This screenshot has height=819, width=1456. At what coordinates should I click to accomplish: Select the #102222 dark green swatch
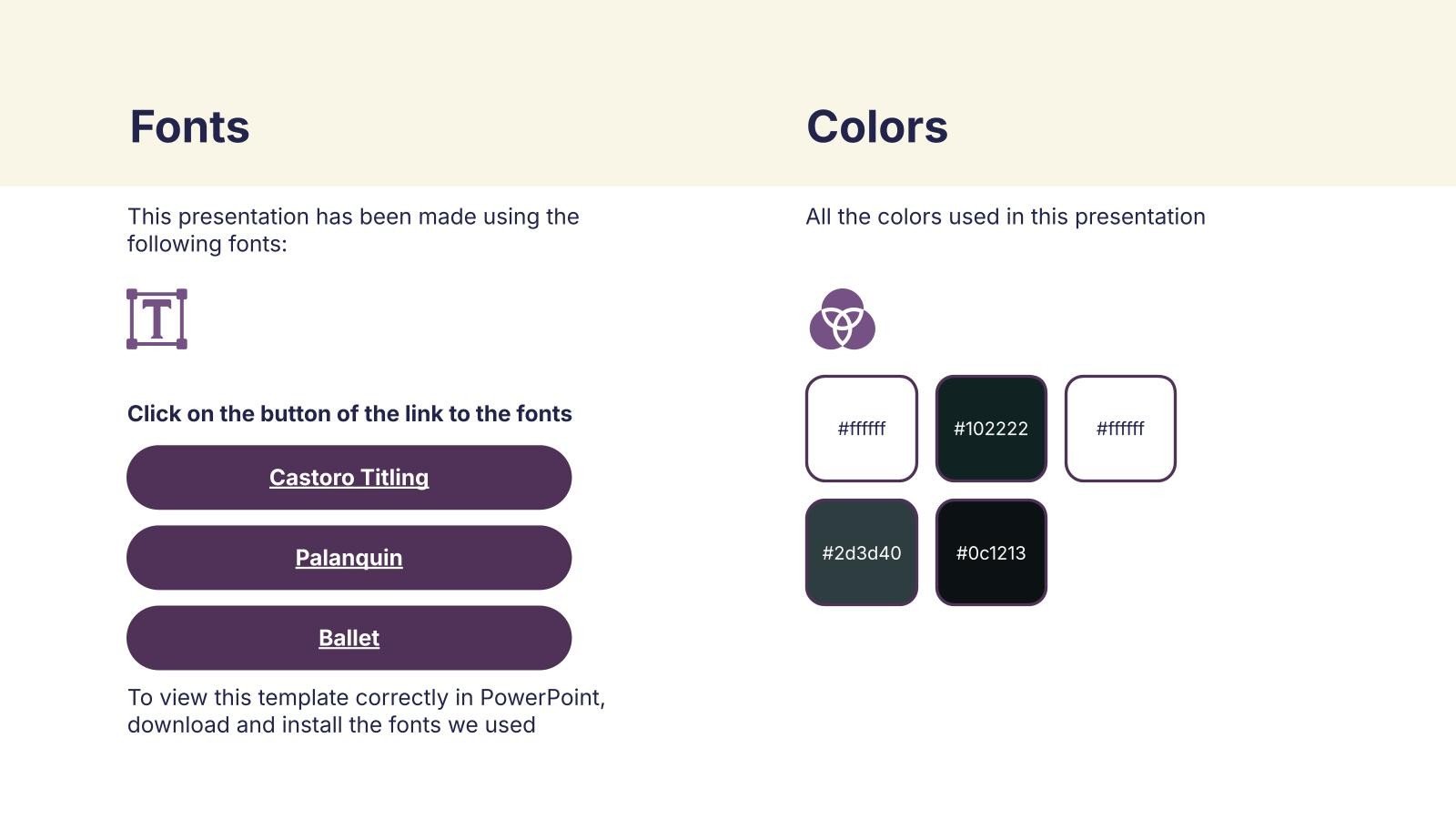(x=991, y=429)
